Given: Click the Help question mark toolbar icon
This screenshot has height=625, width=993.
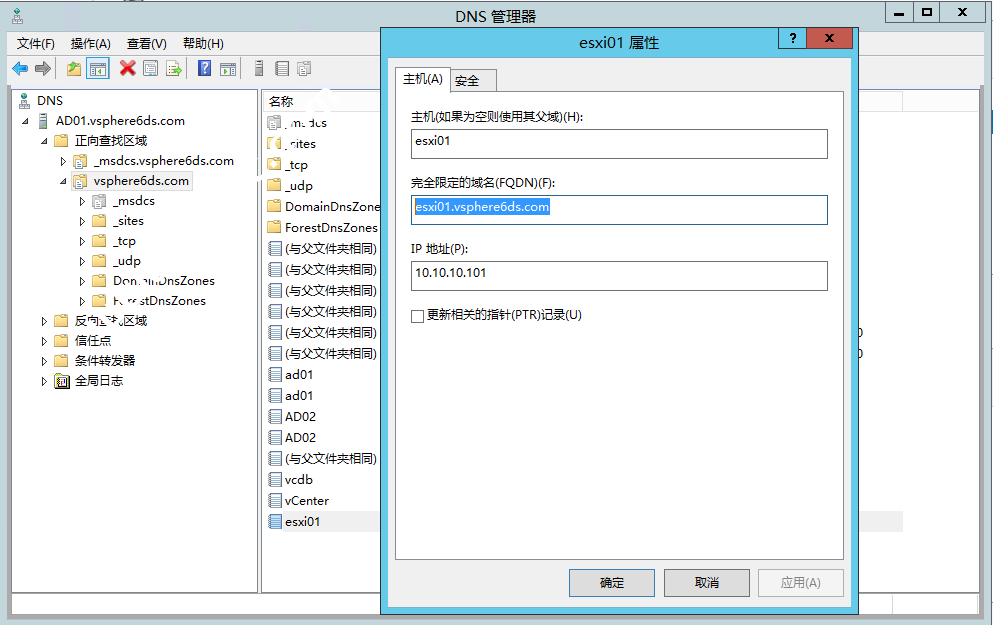Looking at the screenshot, I should 202,68.
